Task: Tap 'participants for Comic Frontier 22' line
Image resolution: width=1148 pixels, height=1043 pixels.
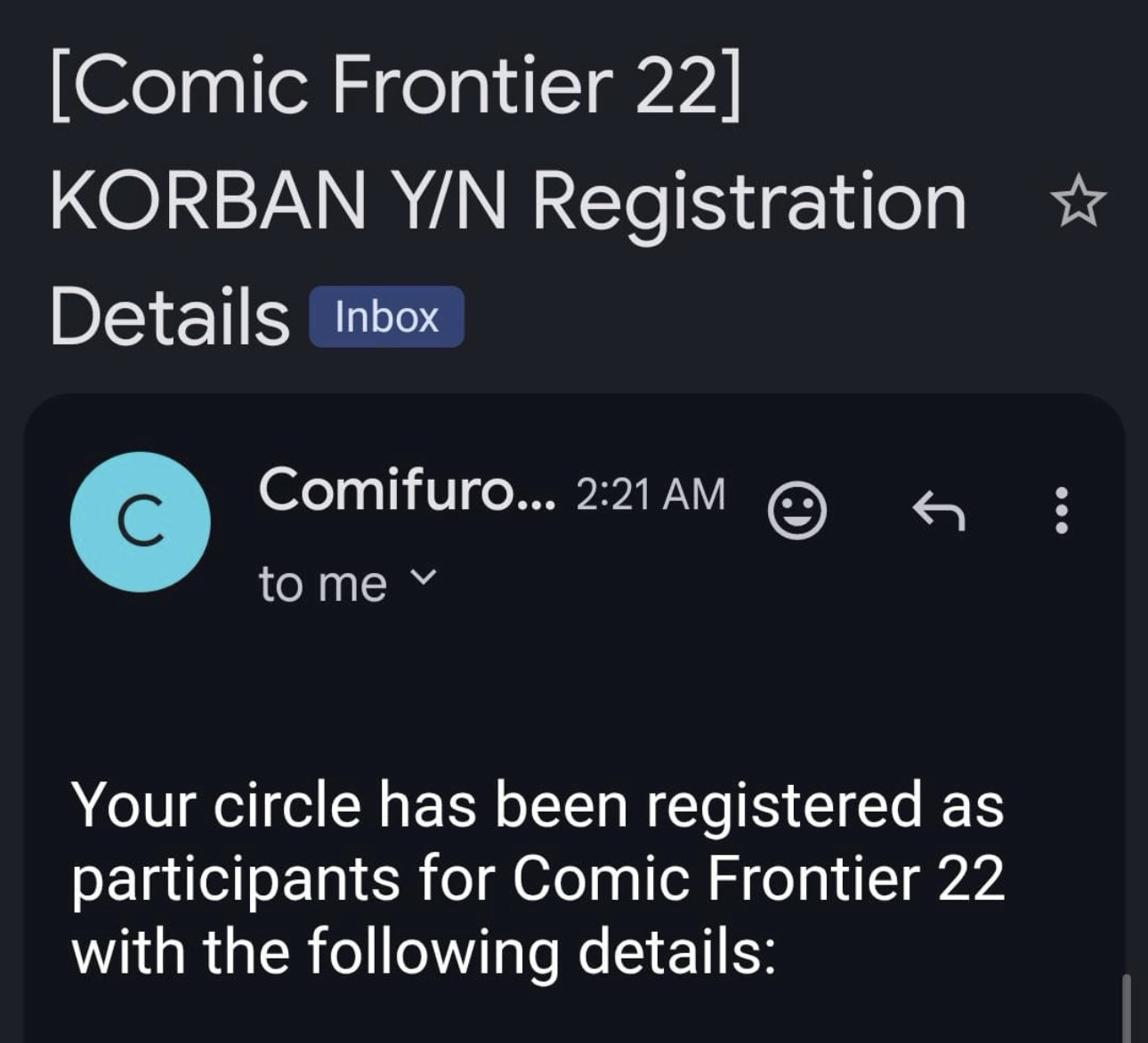Action: (x=538, y=878)
